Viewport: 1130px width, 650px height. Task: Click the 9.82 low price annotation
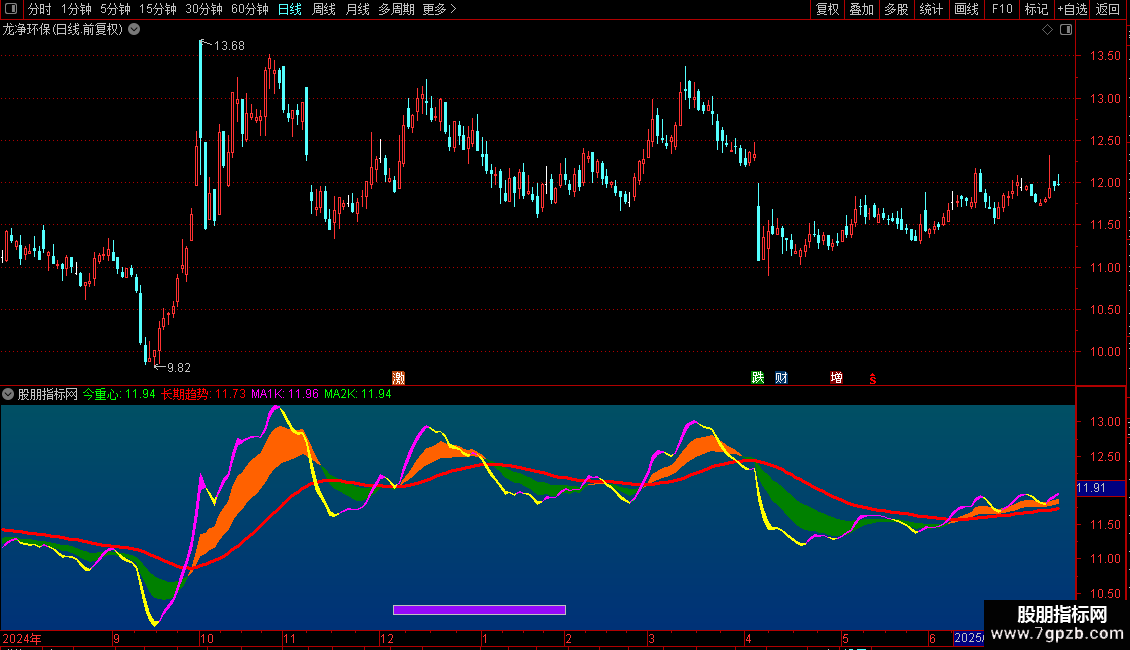179,368
